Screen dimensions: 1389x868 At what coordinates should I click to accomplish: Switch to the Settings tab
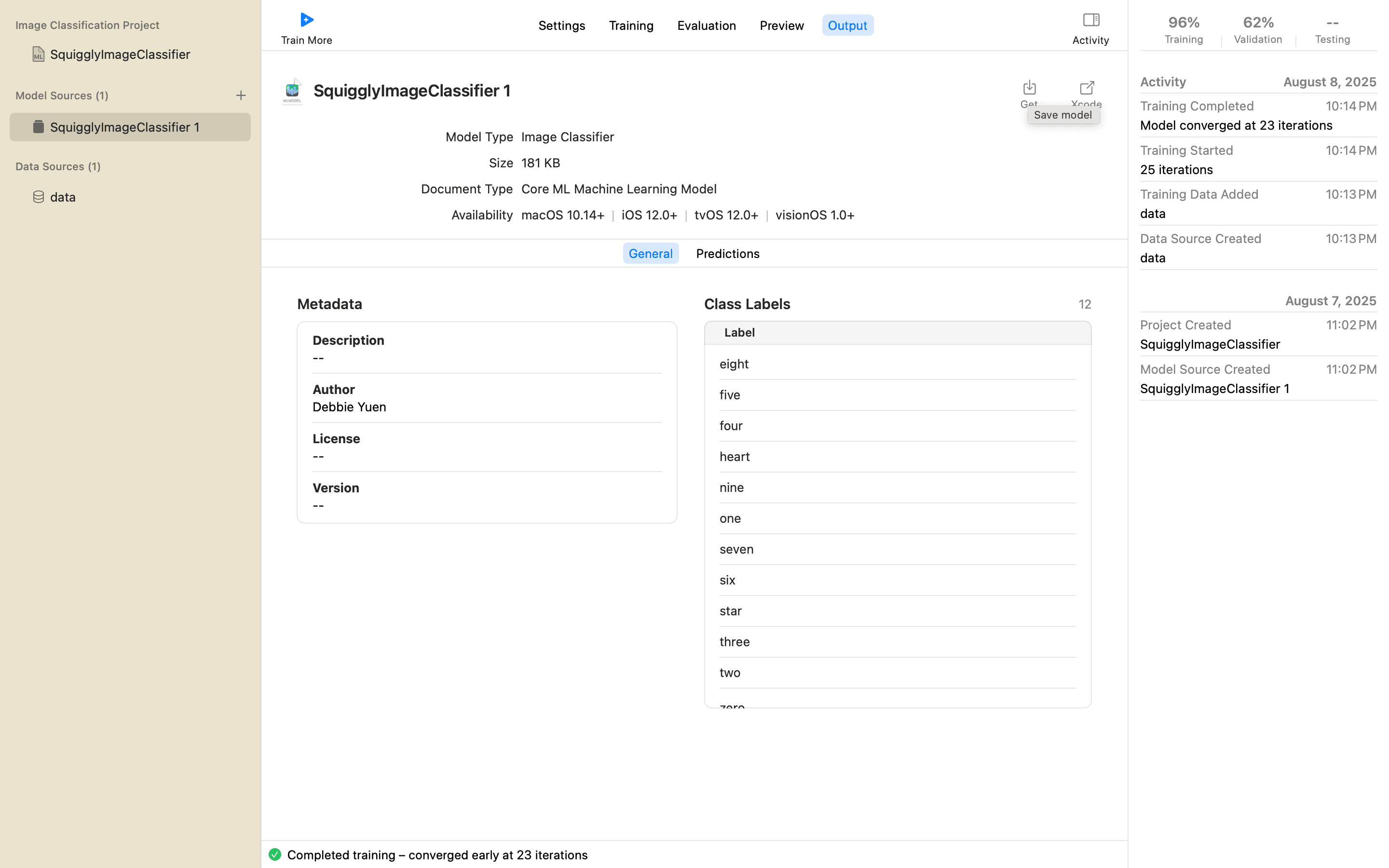coord(561,25)
